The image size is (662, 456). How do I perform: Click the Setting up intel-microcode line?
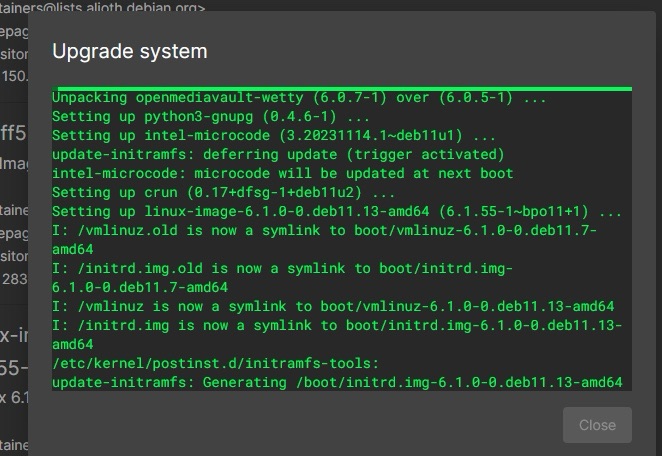pyautogui.click(x=274, y=136)
